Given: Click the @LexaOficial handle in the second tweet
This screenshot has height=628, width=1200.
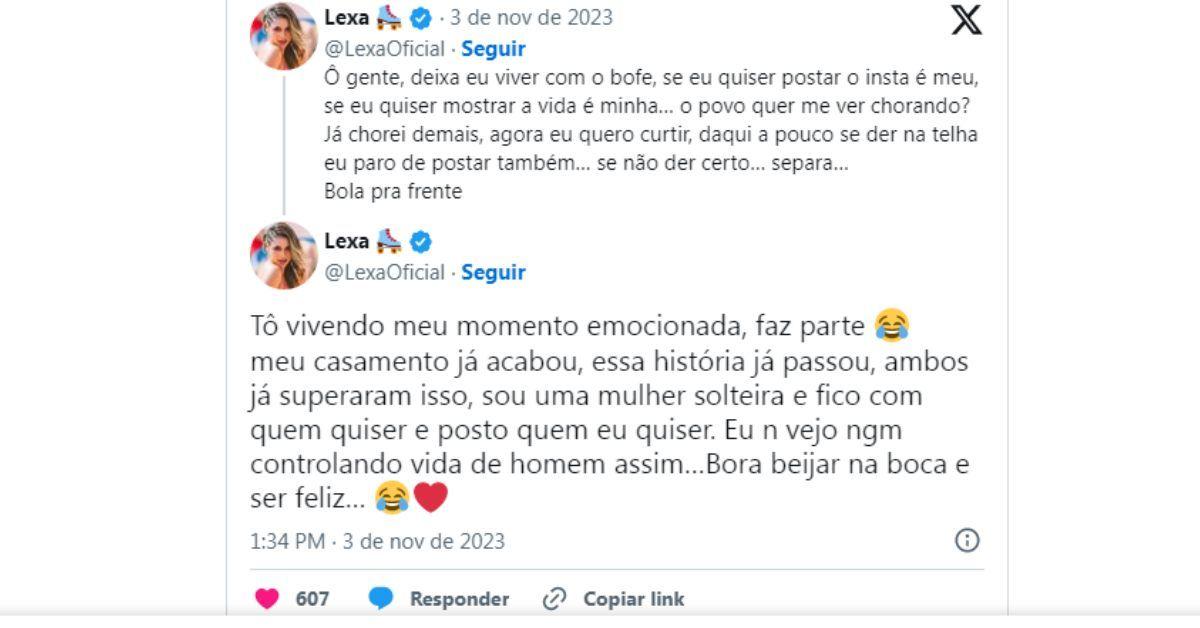Looking at the screenshot, I should pos(385,272).
